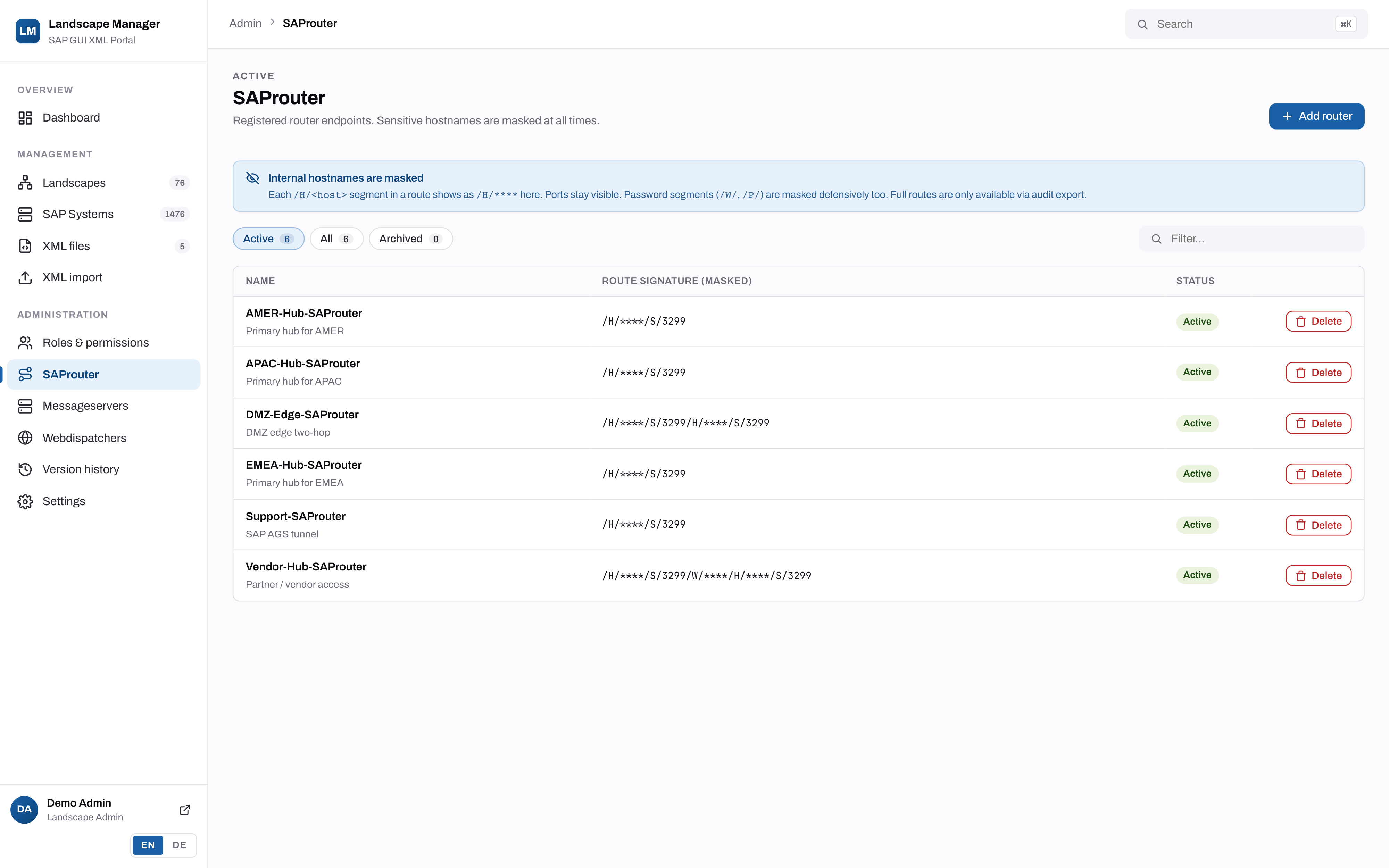The height and width of the screenshot is (868, 1389).
Task: Click the masked eye icon in info banner
Action: (x=252, y=178)
